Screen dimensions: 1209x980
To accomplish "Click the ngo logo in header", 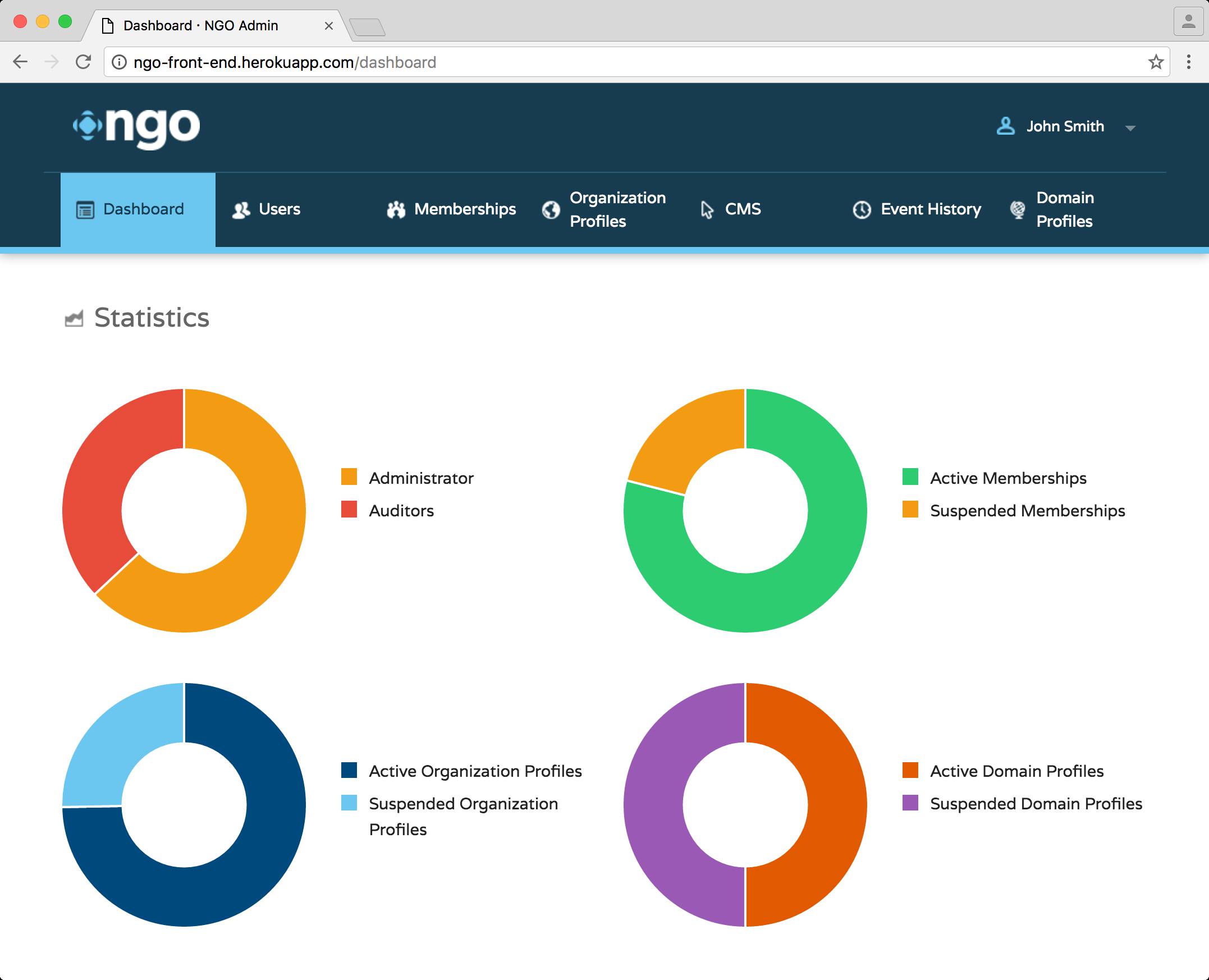I will 136,127.
